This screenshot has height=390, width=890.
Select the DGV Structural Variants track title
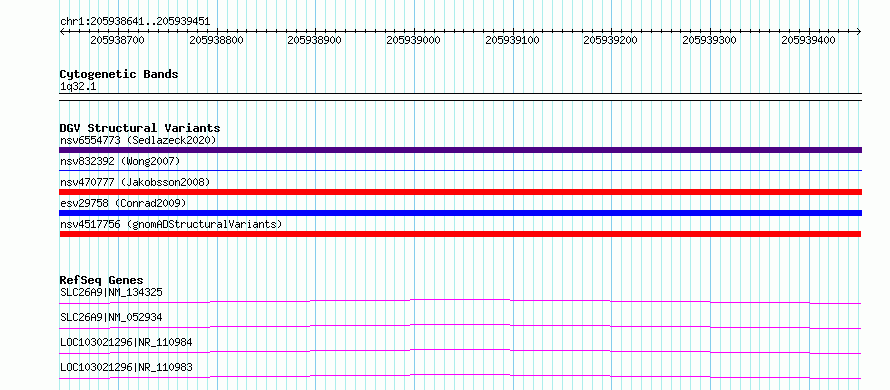tap(140, 128)
